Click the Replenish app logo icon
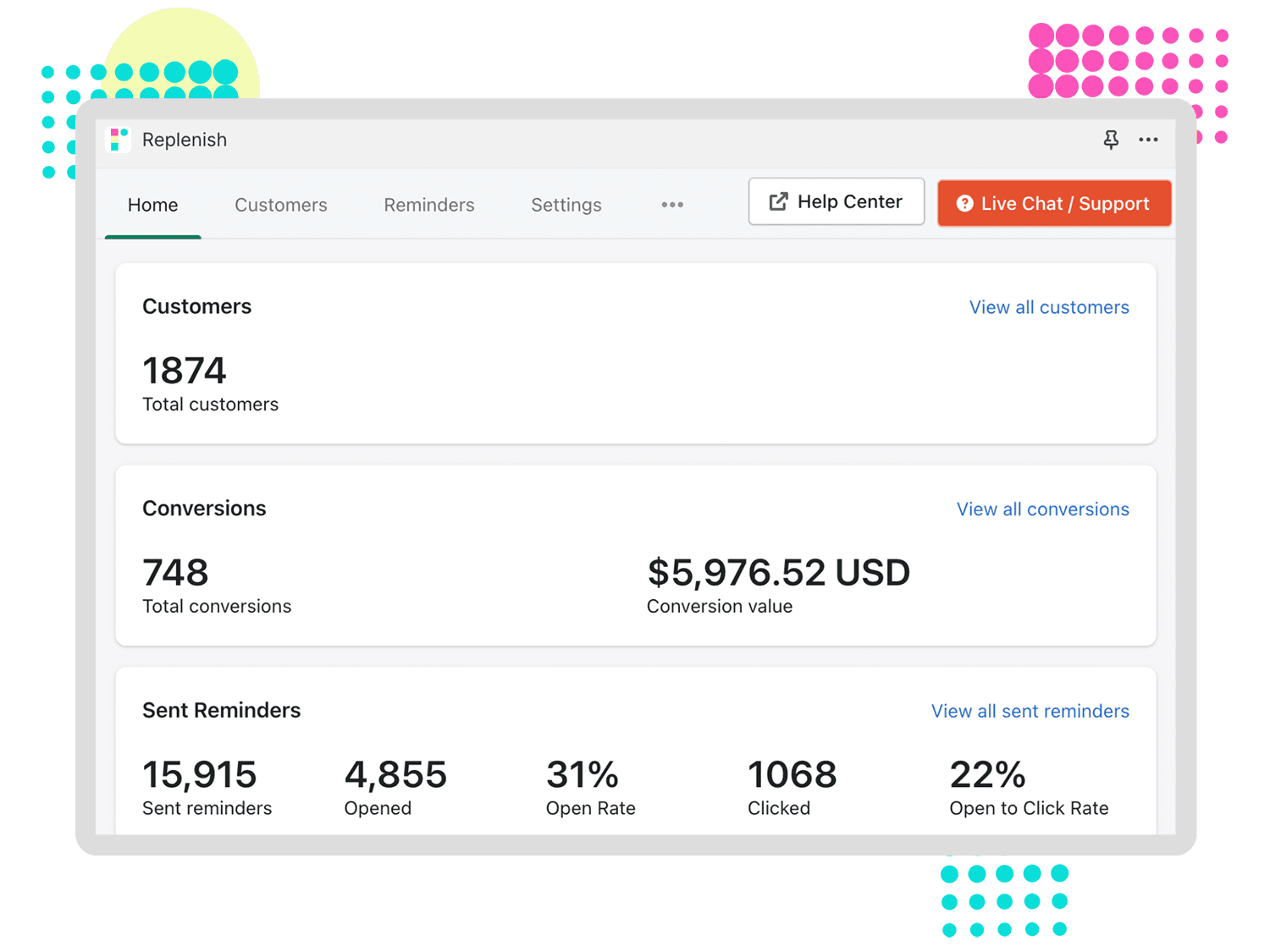The width and height of the screenshot is (1270, 952). pyautogui.click(x=119, y=140)
